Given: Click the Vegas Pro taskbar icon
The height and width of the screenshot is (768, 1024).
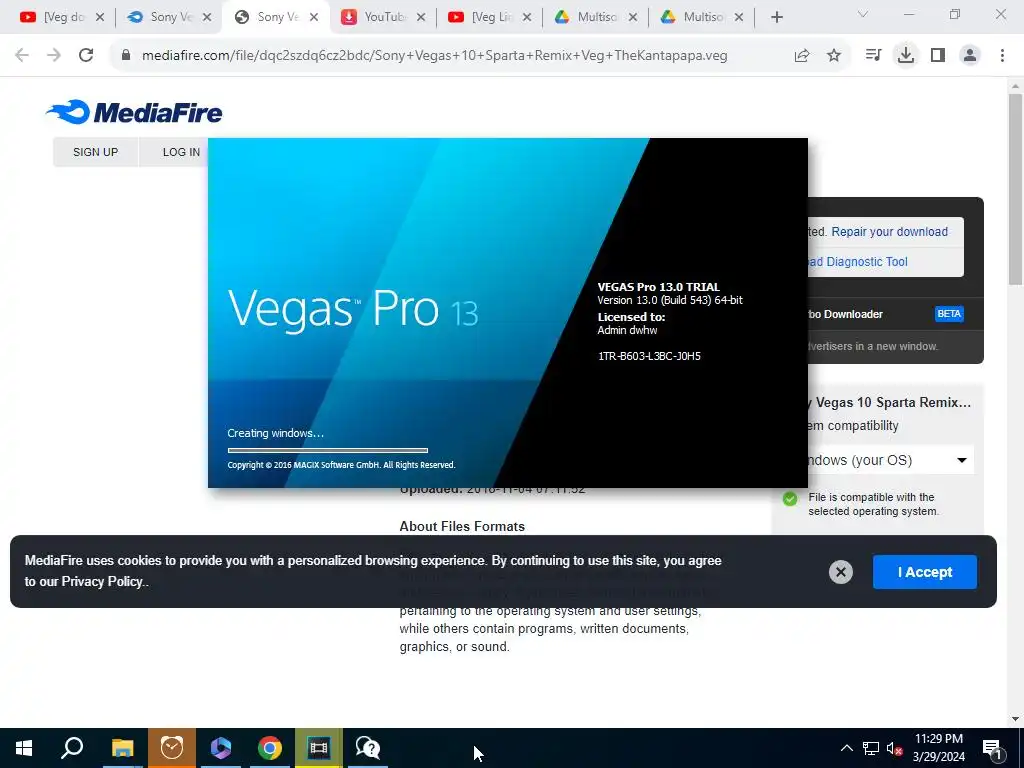Looking at the screenshot, I should point(318,748).
